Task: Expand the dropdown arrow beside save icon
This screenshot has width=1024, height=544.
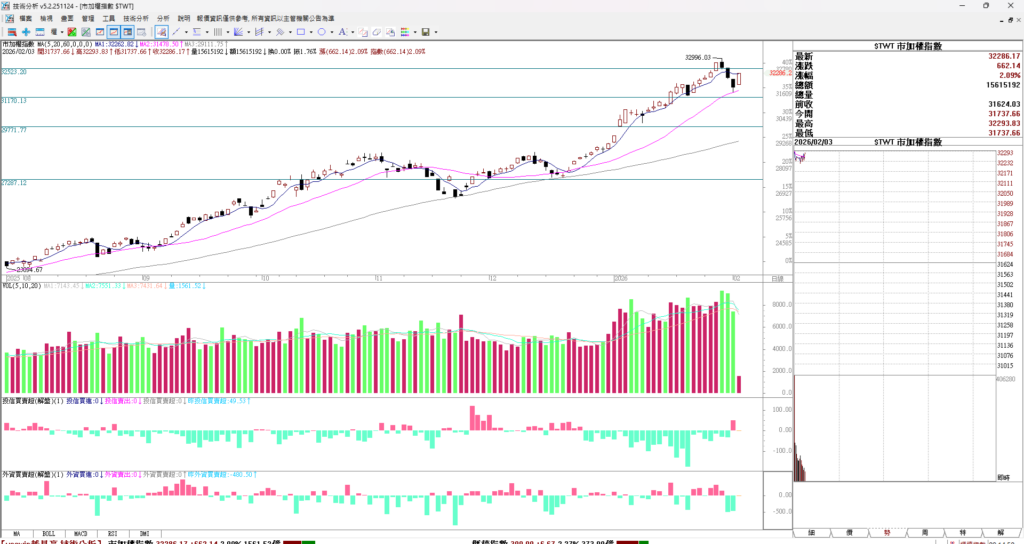Action: [436, 32]
